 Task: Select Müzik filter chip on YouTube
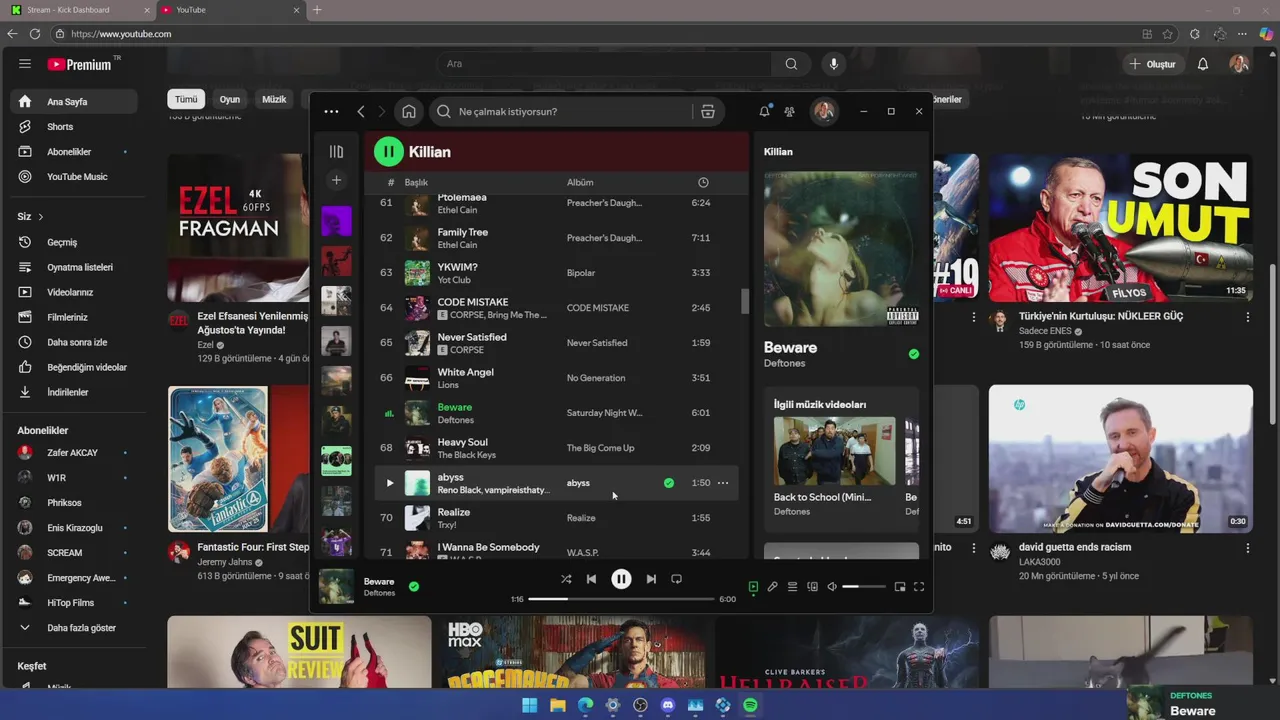(274, 99)
